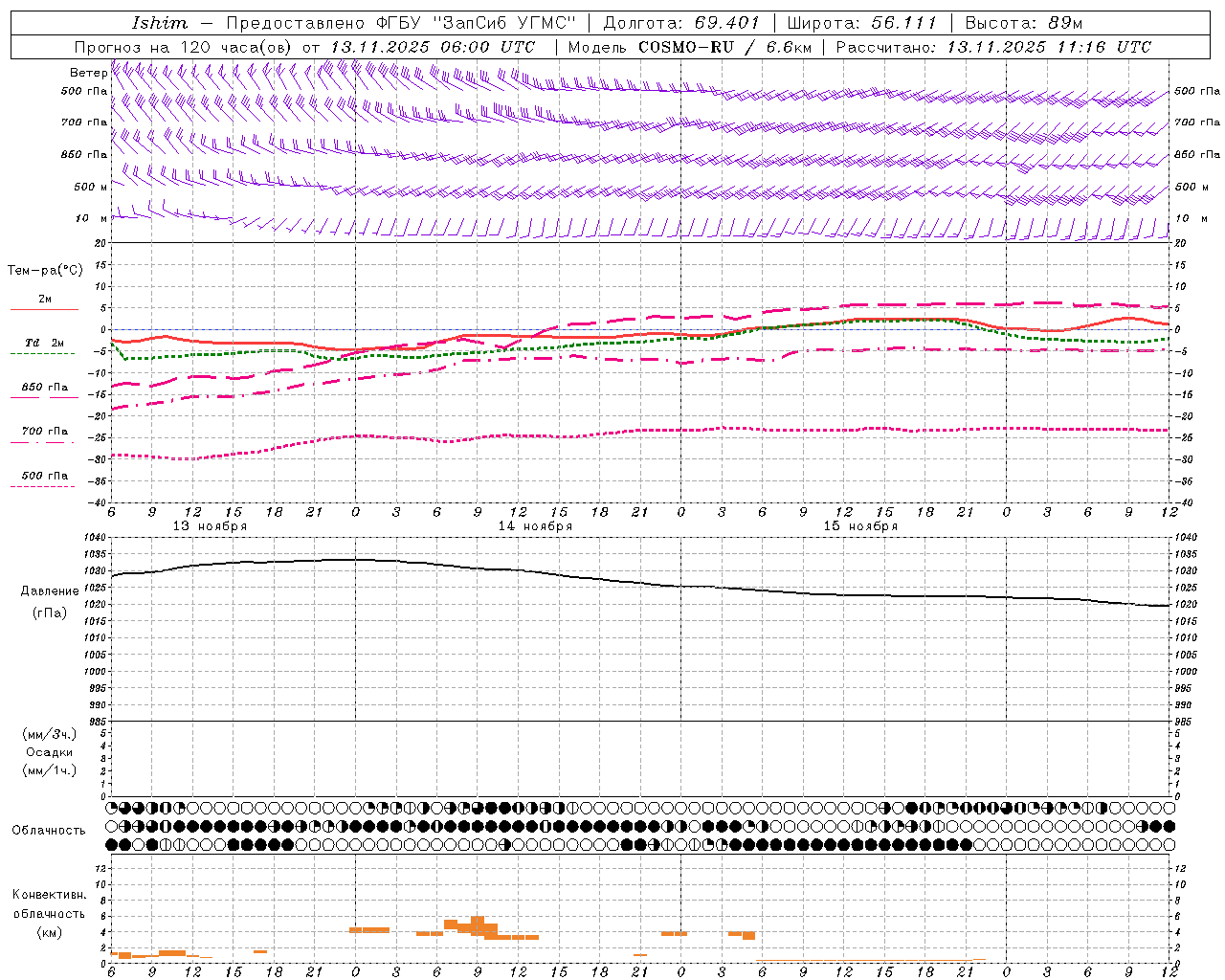
Task: Click the Рассчитано: 13.11.2025 11:16 UTC timestamp
Action: click(993, 47)
